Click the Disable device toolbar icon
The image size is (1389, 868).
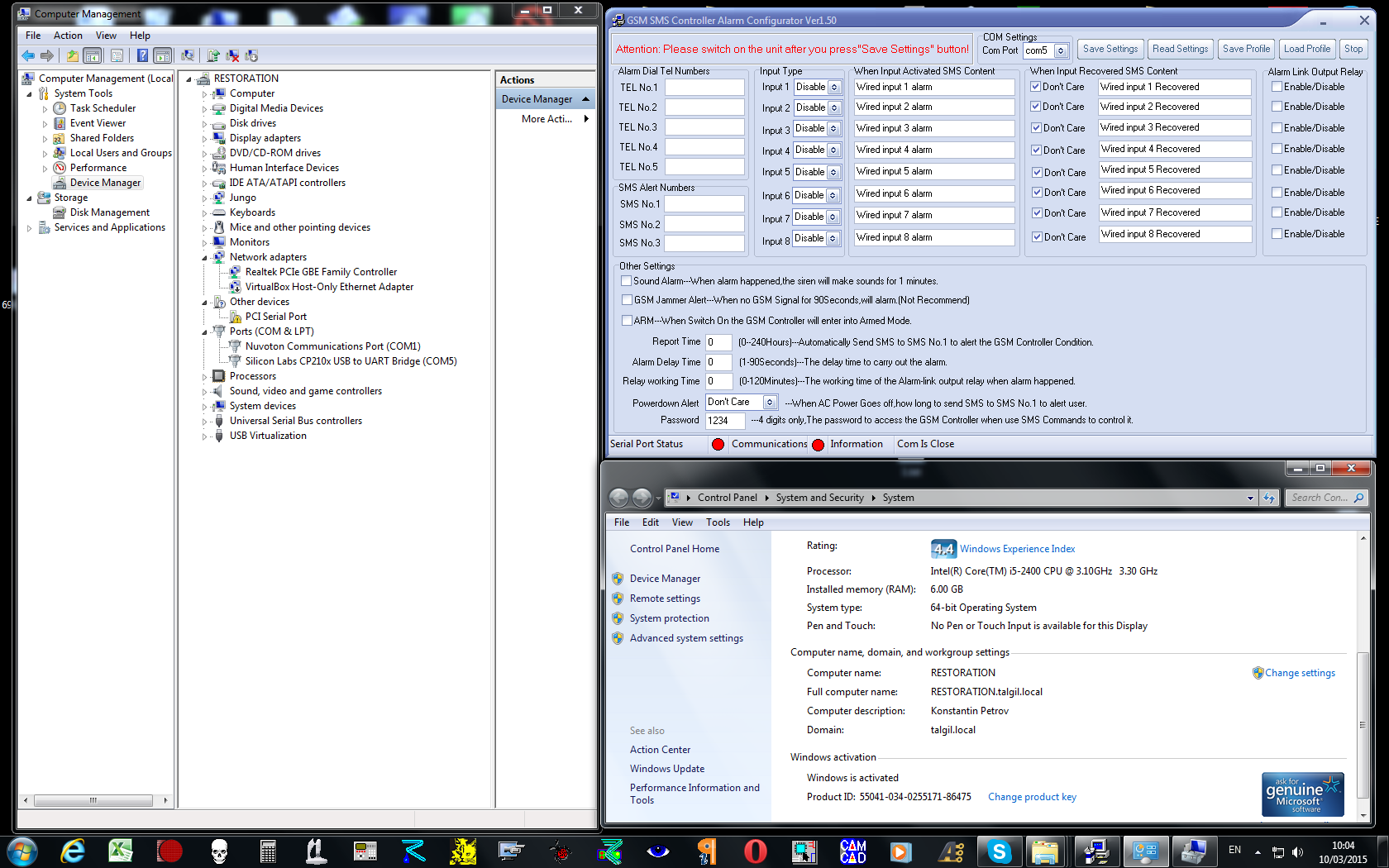pos(251,55)
